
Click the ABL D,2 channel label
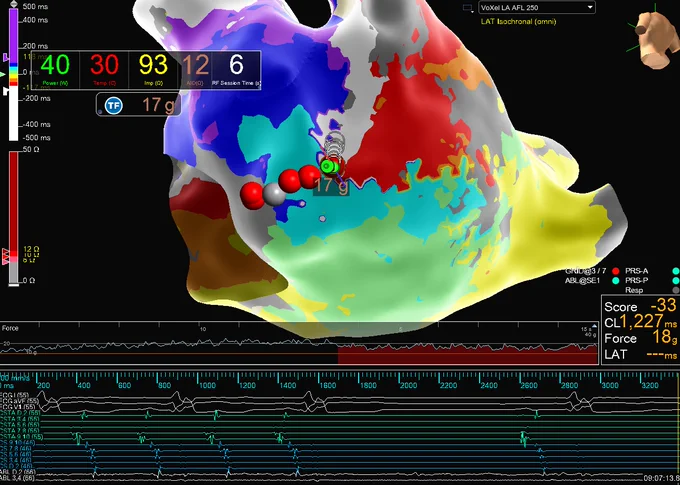(x=18, y=472)
